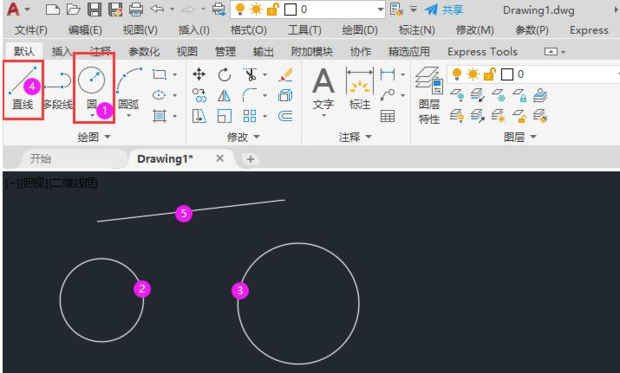Image resolution: width=620 pixels, height=373 pixels.
Task: Expand the 注释 panel
Action: [x=355, y=137]
